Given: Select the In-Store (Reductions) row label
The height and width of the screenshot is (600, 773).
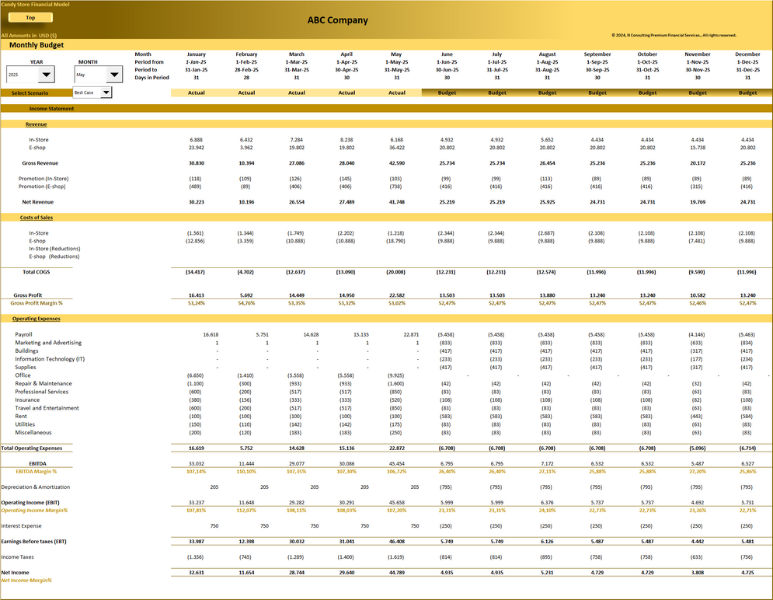Looking at the screenshot, I should (54, 248).
